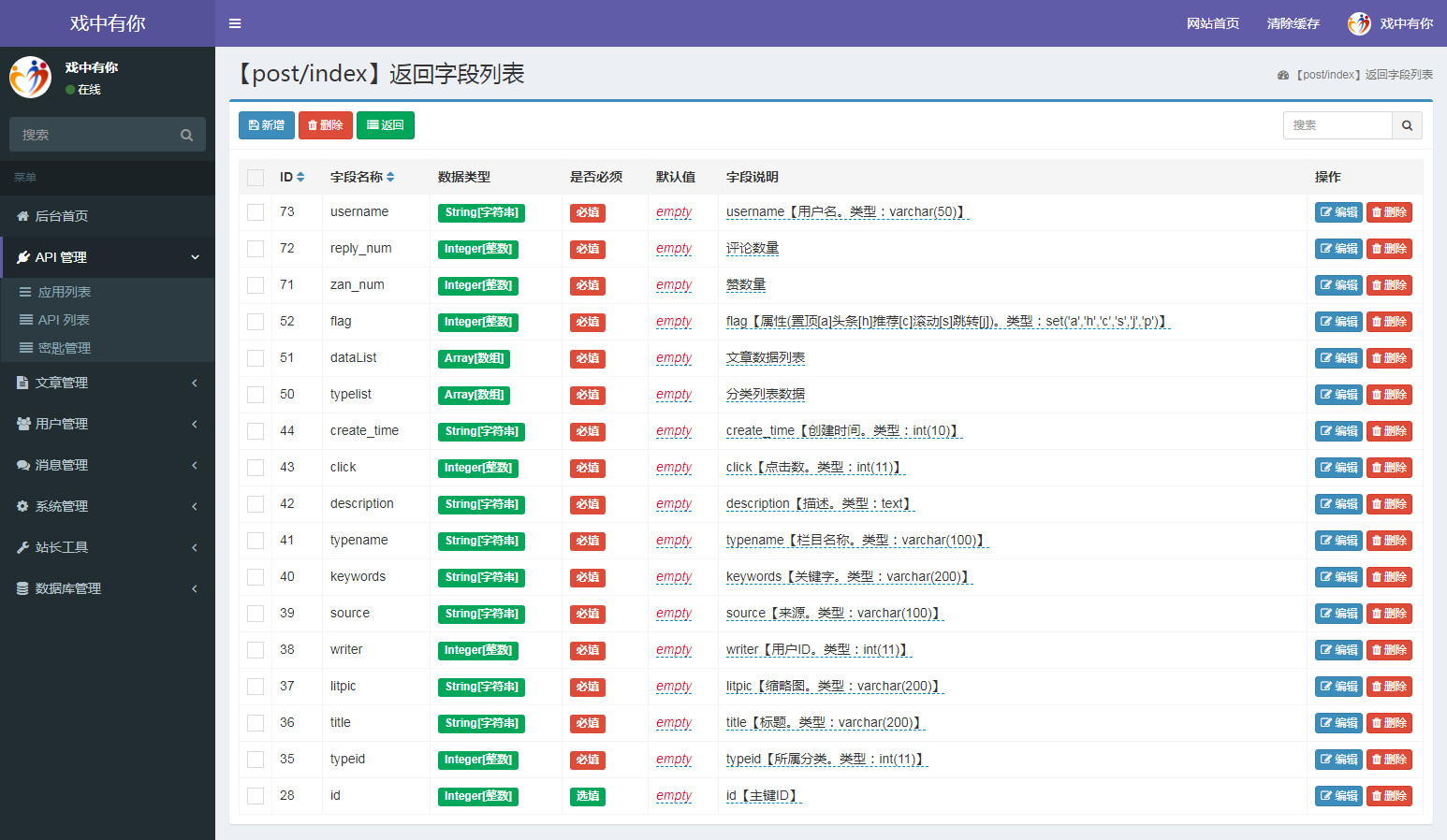Screen dimensions: 1447x840
Task: Check the box for row id 28
Action: click(256, 796)
